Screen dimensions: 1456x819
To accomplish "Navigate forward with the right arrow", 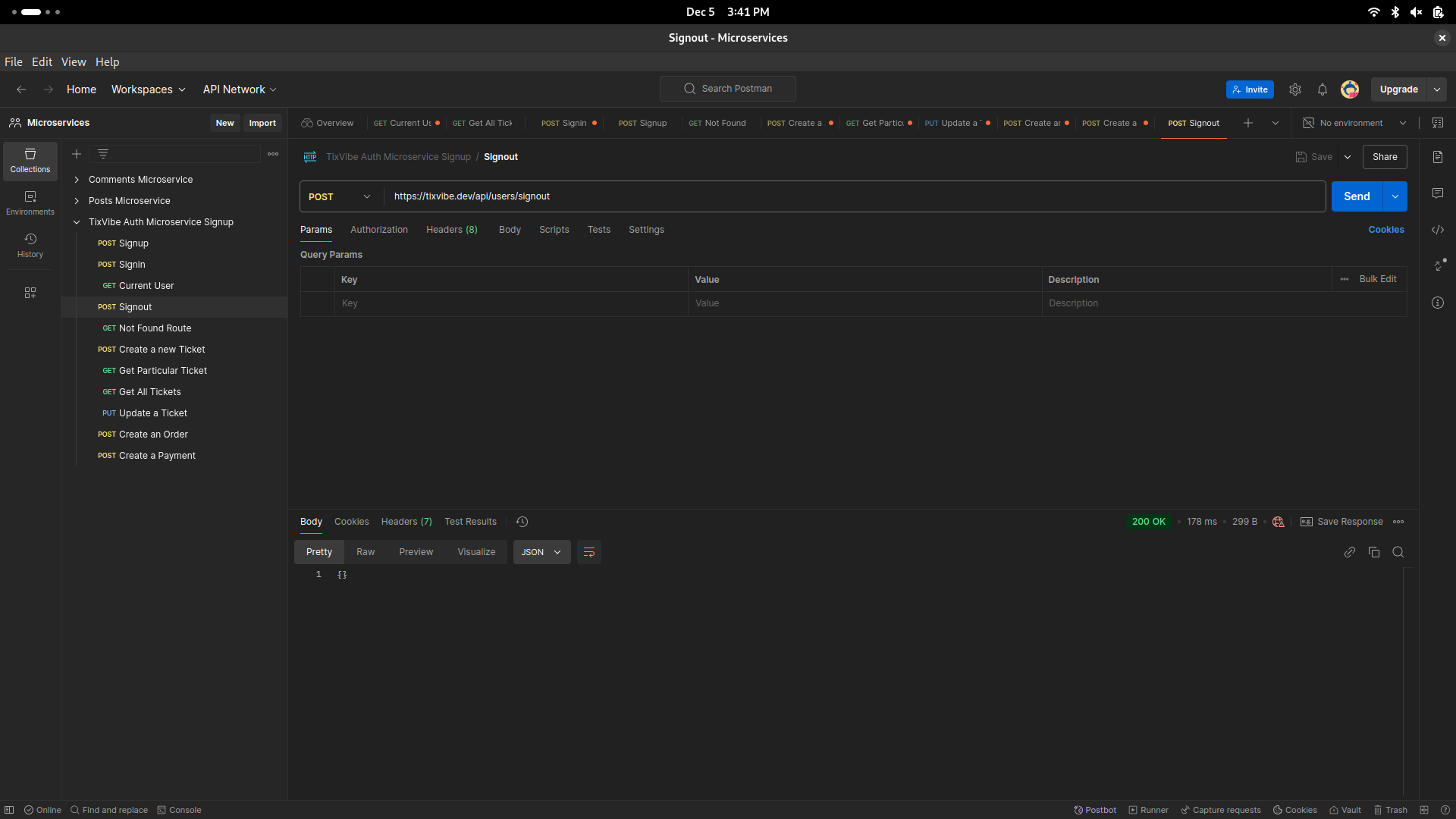I will 49,89.
